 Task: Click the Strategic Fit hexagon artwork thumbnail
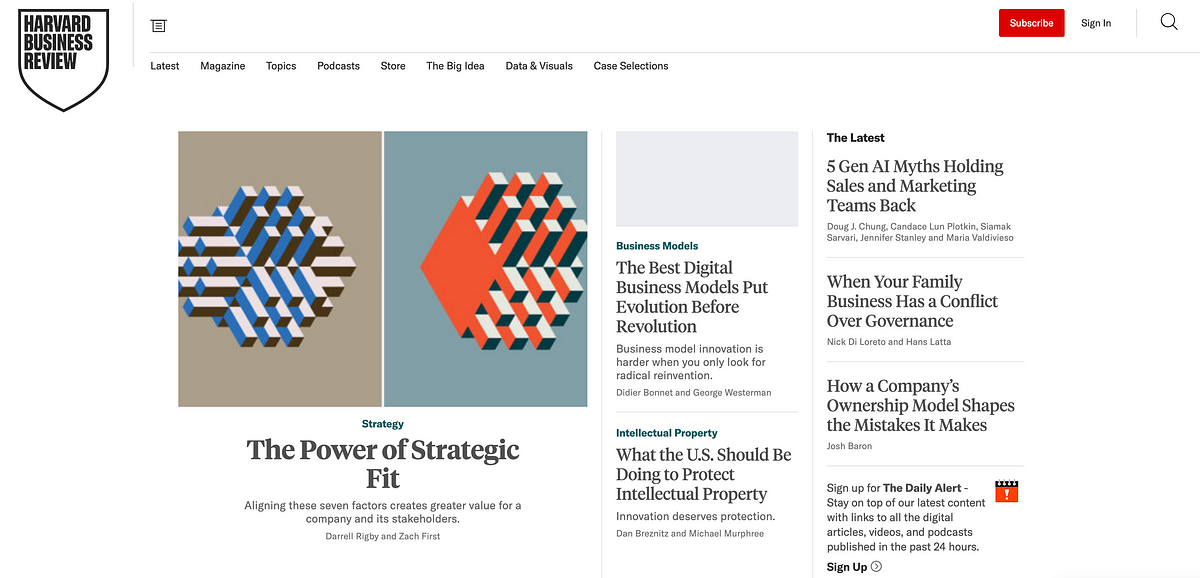[x=383, y=269]
